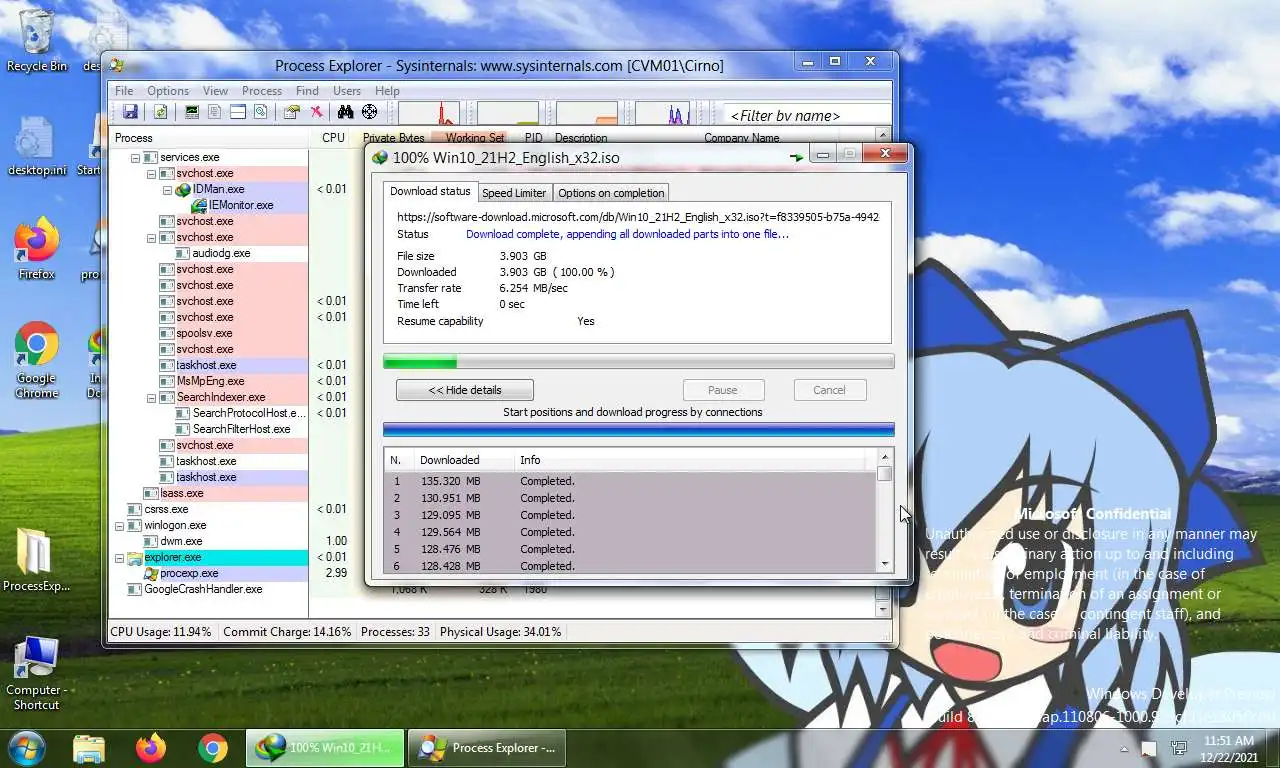Open the File menu in Process Explorer
This screenshot has width=1280, height=768.
point(124,90)
